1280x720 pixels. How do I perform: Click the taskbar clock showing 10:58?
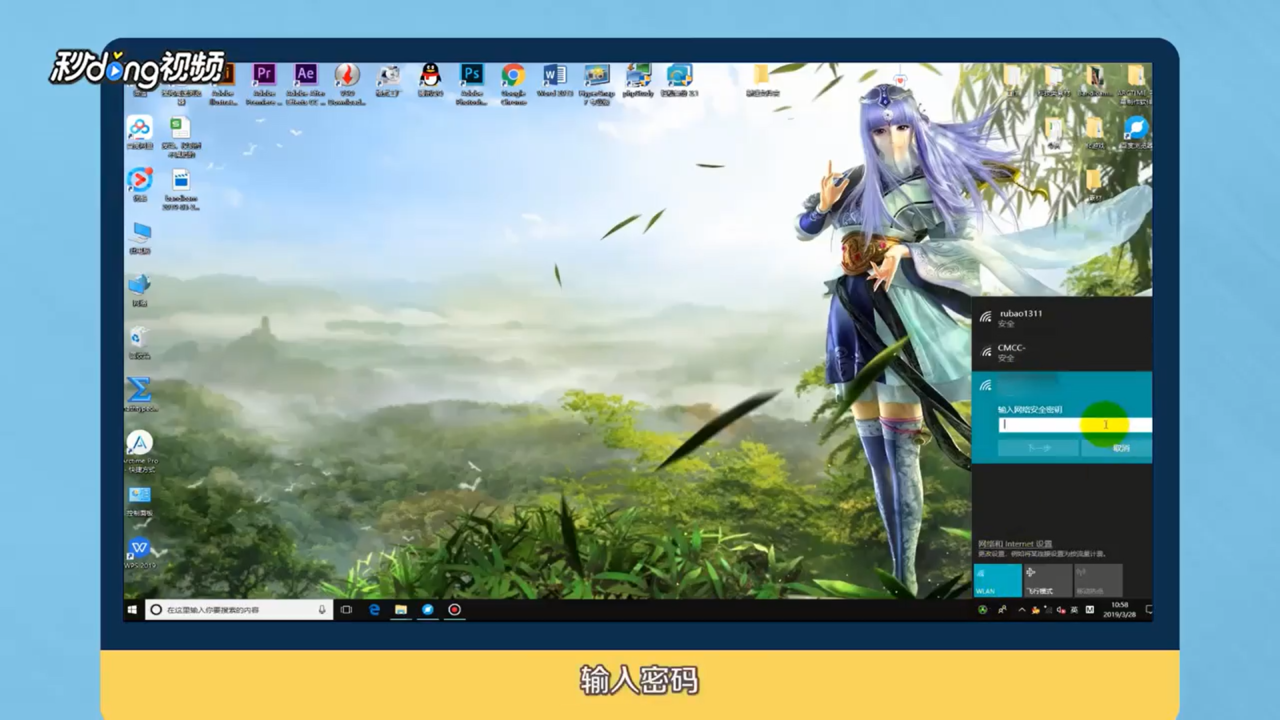click(x=1119, y=609)
